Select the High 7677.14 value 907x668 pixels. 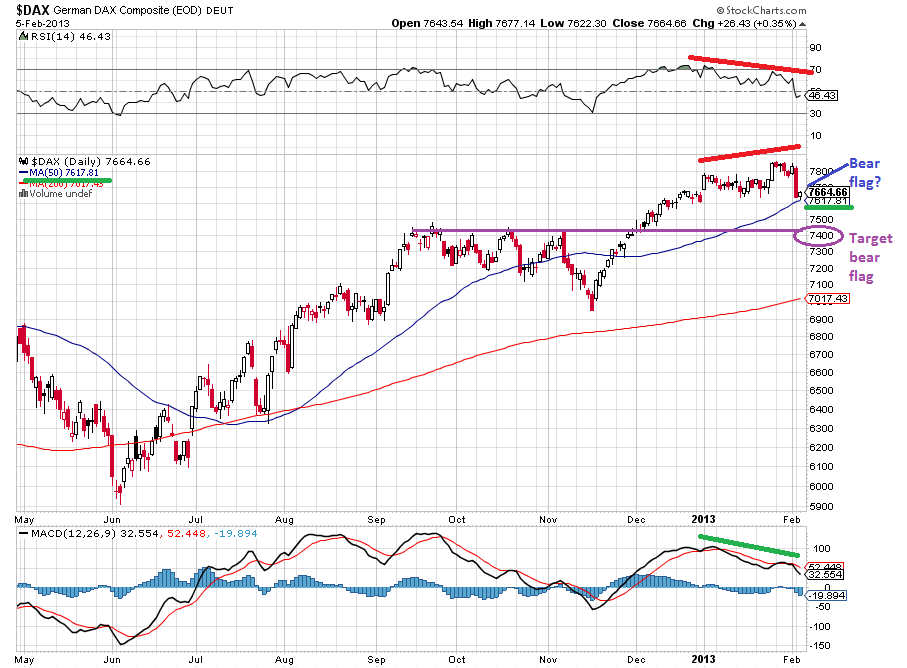pyautogui.click(x=502, y=23)
